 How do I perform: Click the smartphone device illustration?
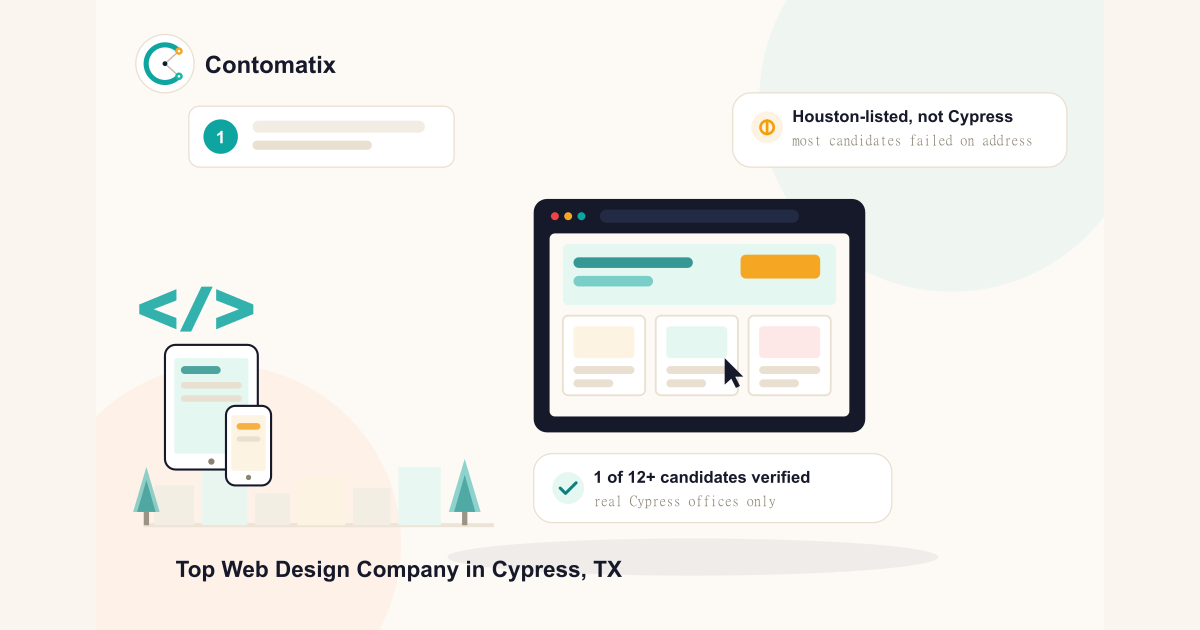tap(248, 445)
